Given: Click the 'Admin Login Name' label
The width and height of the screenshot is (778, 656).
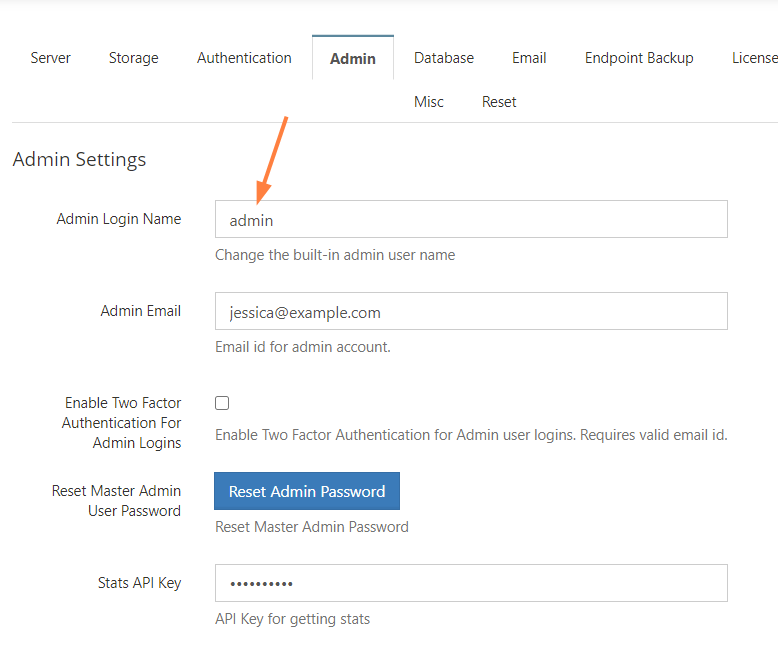Looking at the screenshot, I should tap(119, 219).
